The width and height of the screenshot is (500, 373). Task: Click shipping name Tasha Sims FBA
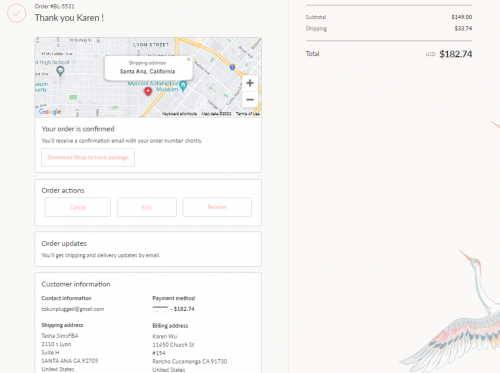(60, 336)
